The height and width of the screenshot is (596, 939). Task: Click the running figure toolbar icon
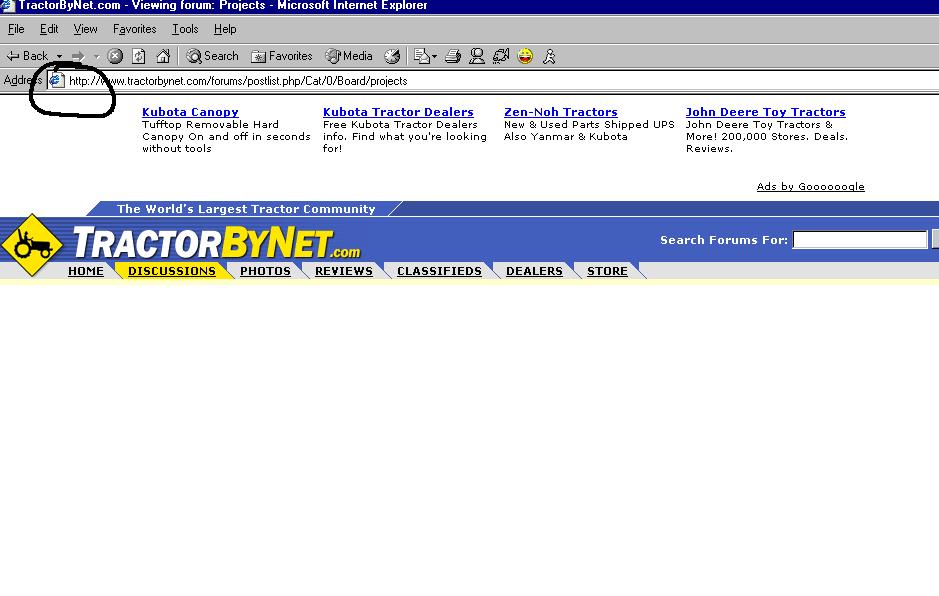(x=549, y=56)
